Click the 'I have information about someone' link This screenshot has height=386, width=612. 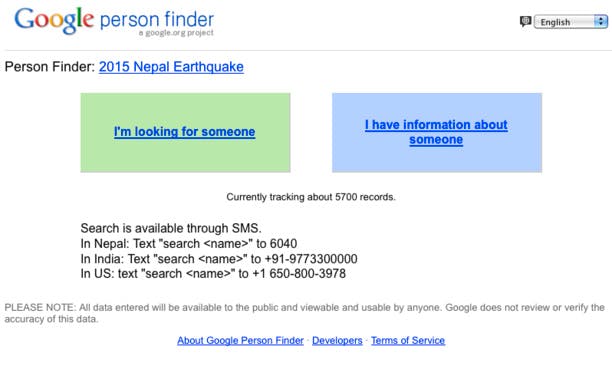436,132
